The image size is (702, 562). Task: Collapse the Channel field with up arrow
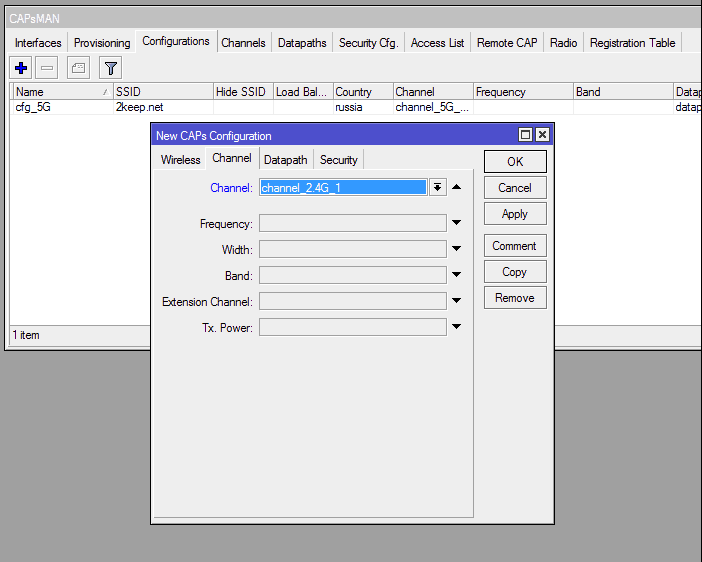456,187
